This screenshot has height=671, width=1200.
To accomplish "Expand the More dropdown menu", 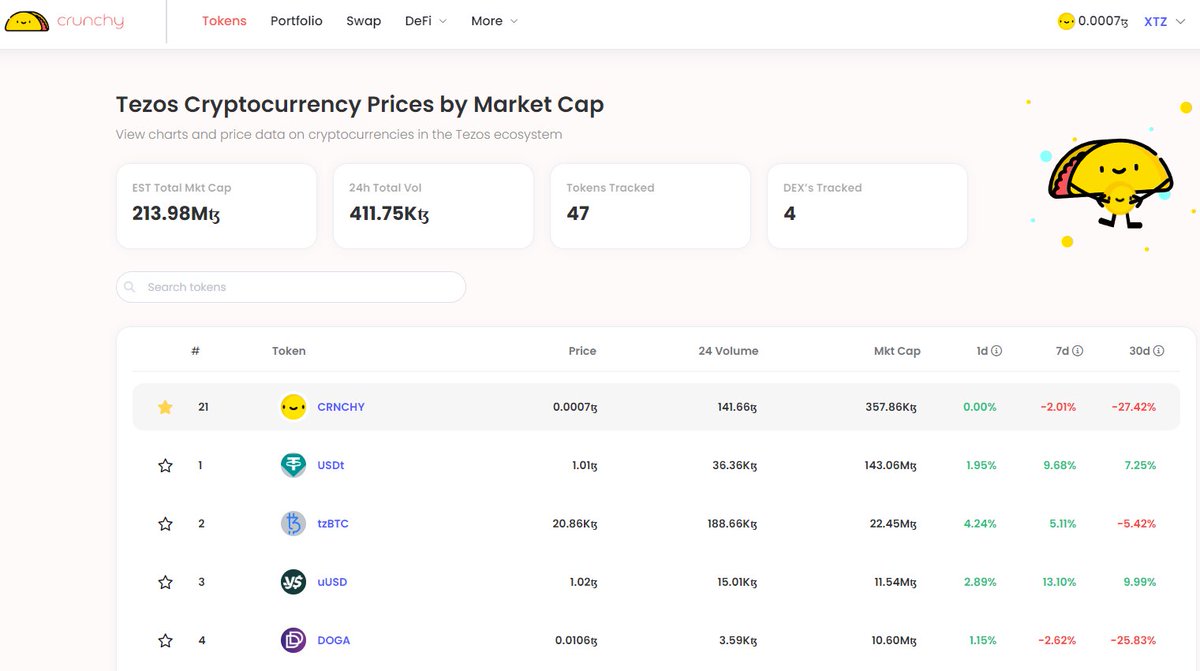I will coord(494,21).
